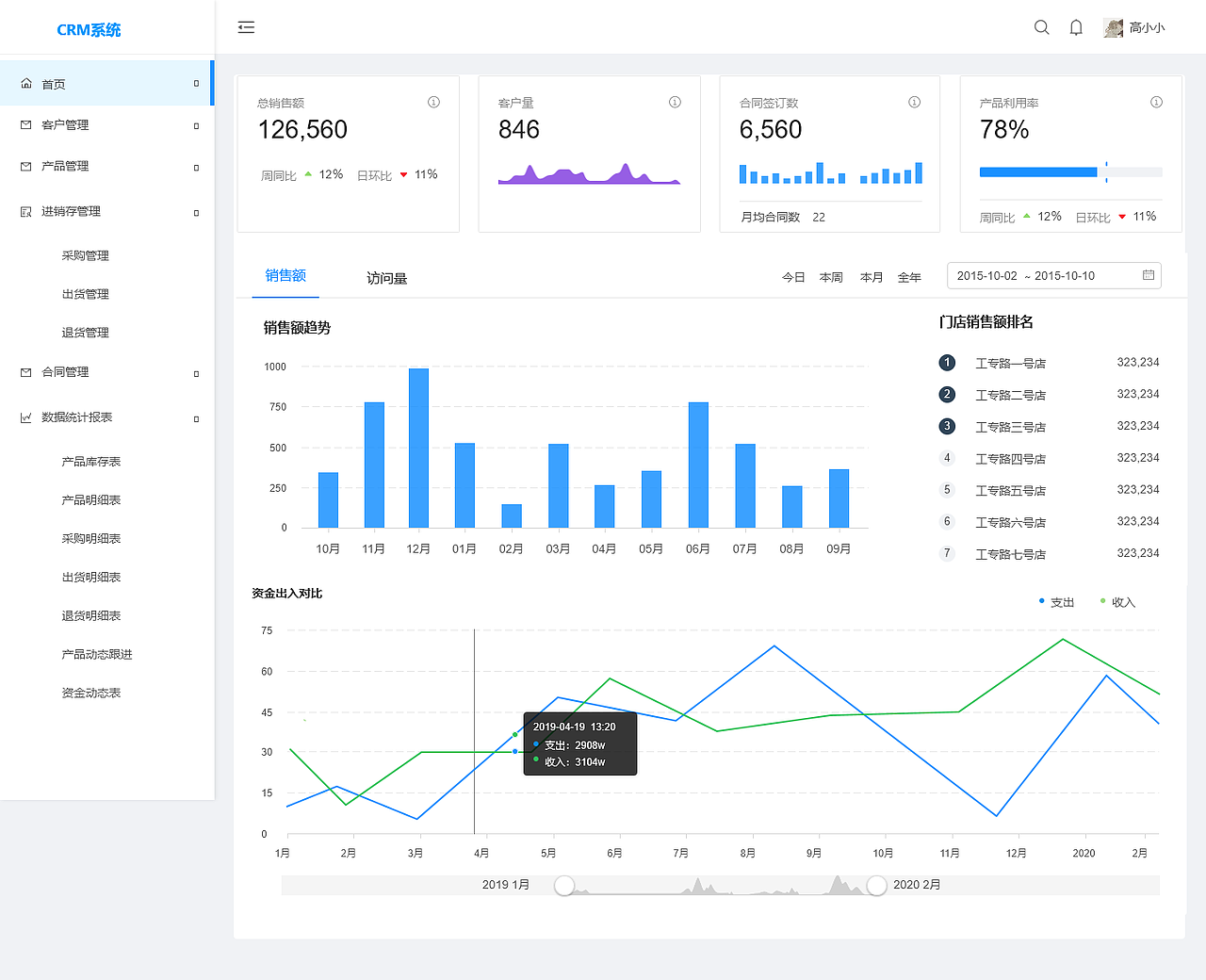This screenshot has height=980, width=1206.
Task: Click the info icon on 客户量 card
Action: (675, 102)
